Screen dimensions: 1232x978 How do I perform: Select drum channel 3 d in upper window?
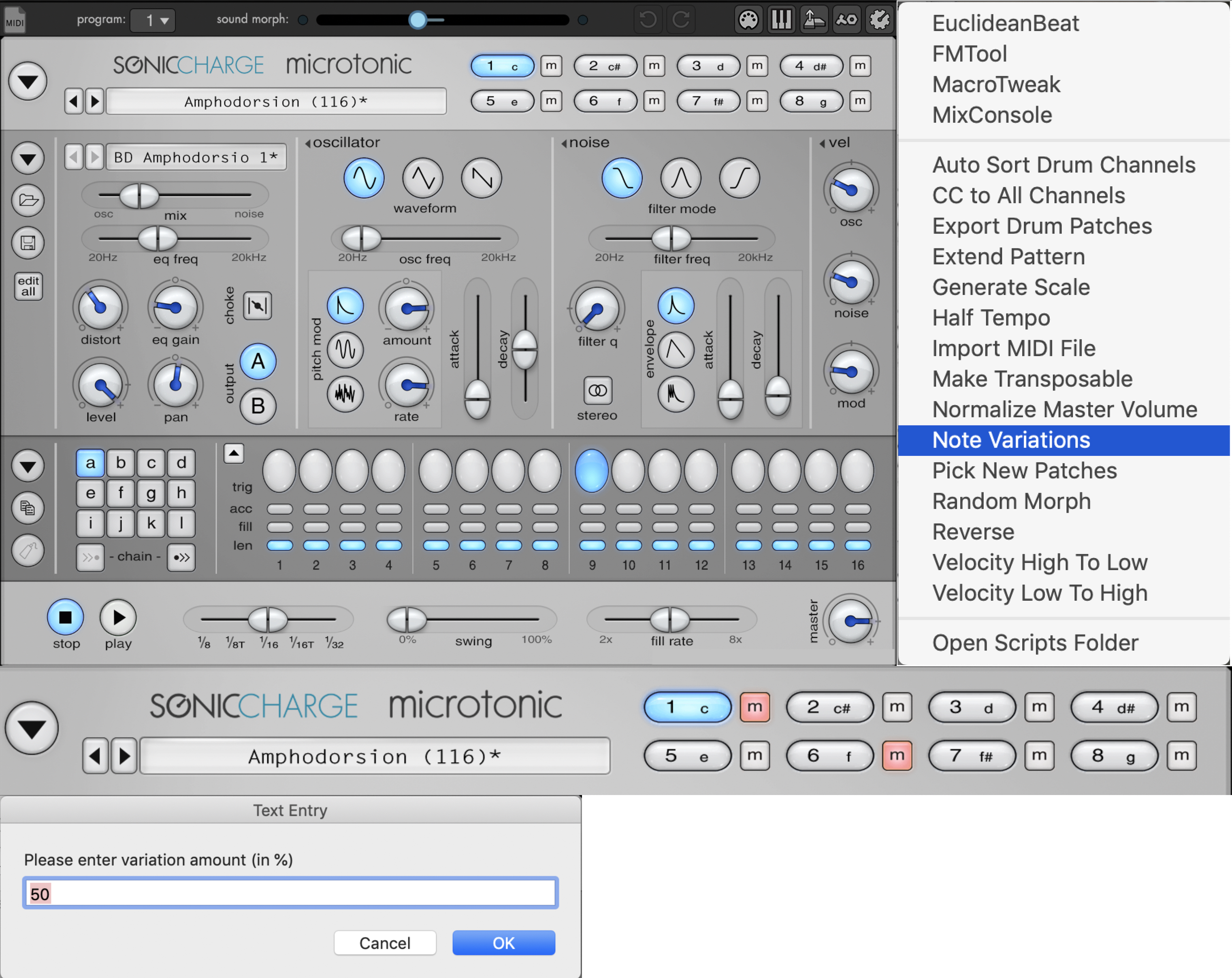click(x=708, y=66)
